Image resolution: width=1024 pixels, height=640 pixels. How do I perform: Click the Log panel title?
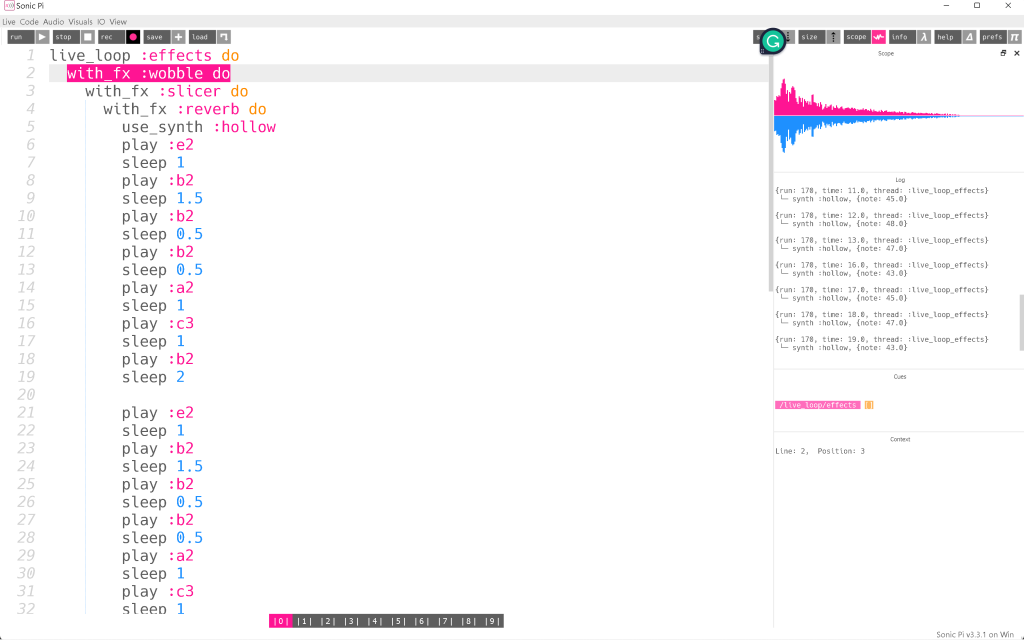tap(900, 180)
